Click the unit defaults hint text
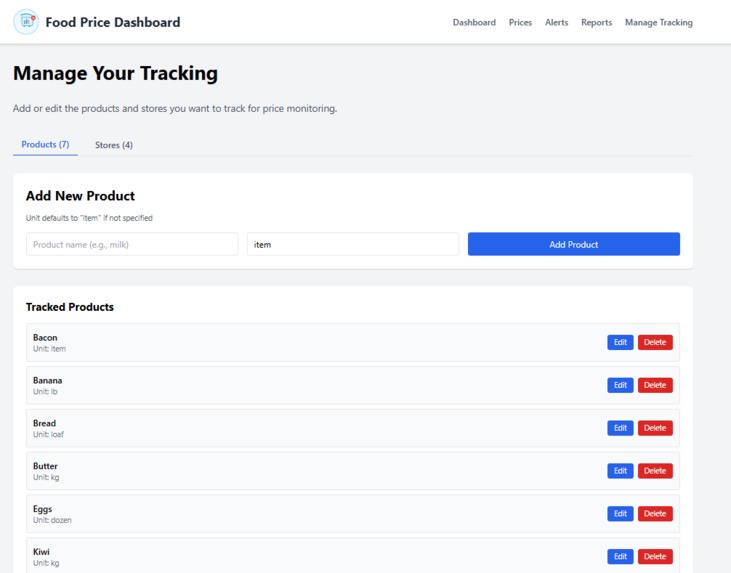 (x=89, y=218)
